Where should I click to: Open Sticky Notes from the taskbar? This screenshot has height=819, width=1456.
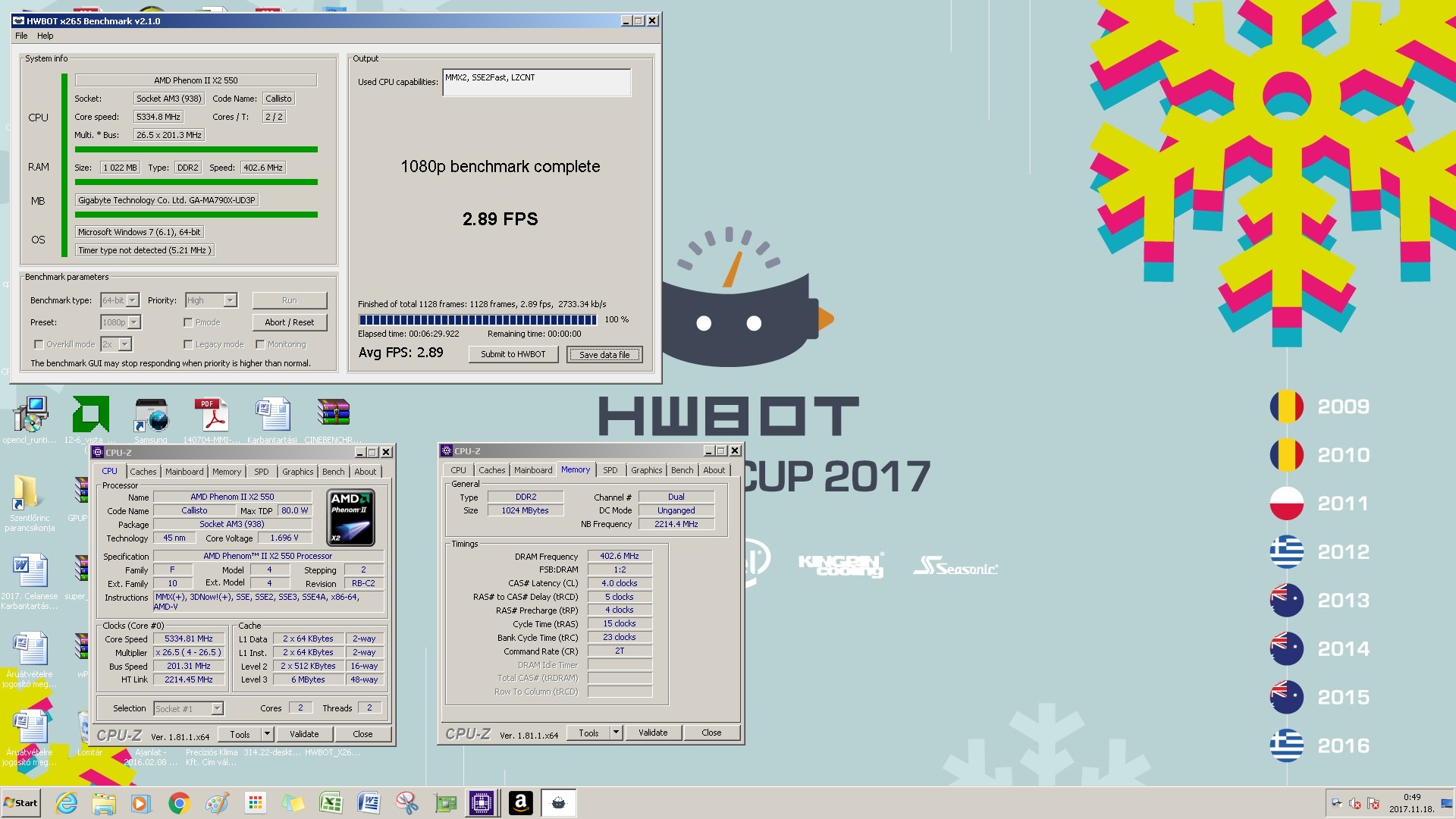[293, 803]
